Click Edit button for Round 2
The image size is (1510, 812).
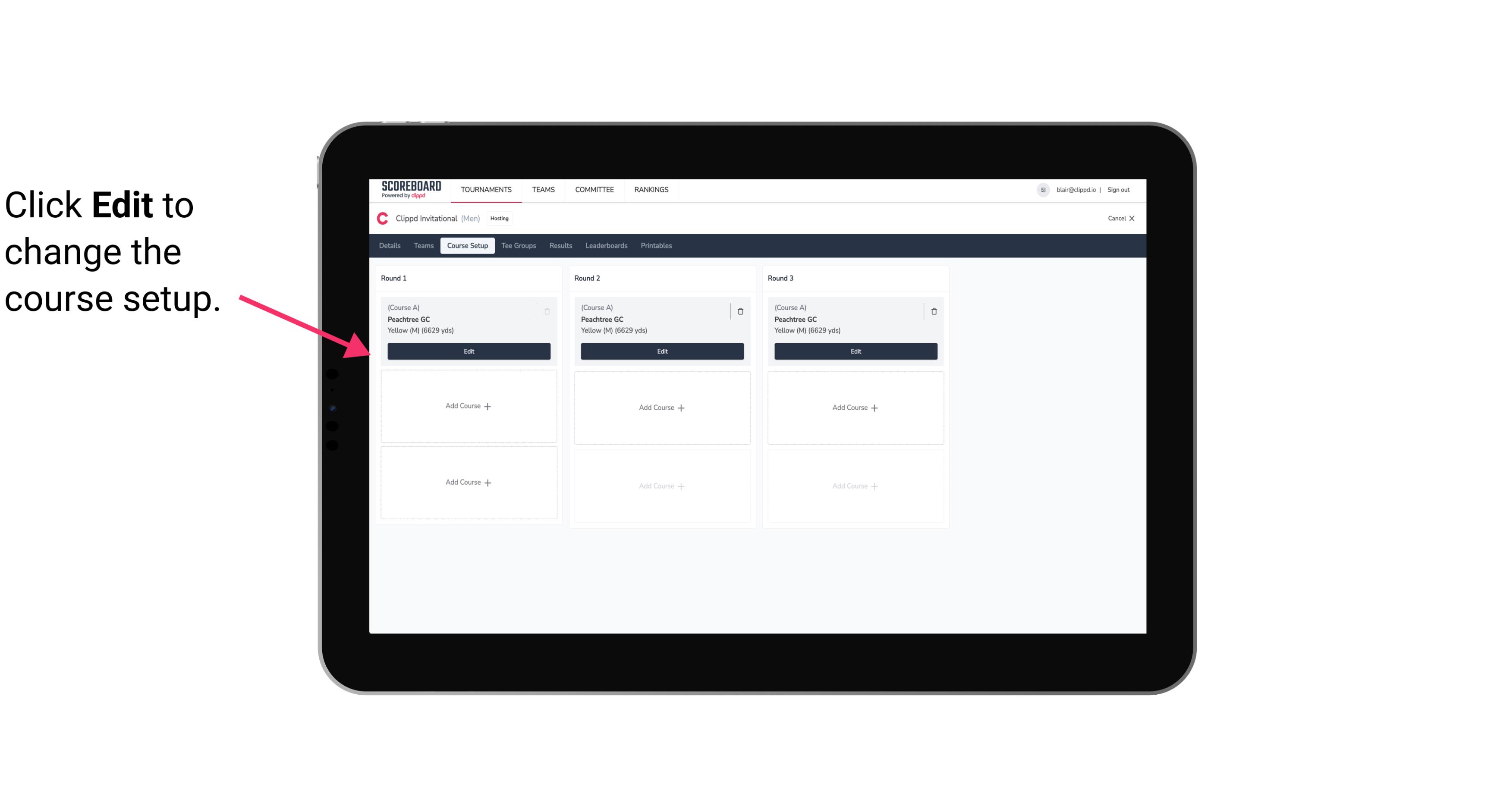pyautogui.click(x=662, y=350)
